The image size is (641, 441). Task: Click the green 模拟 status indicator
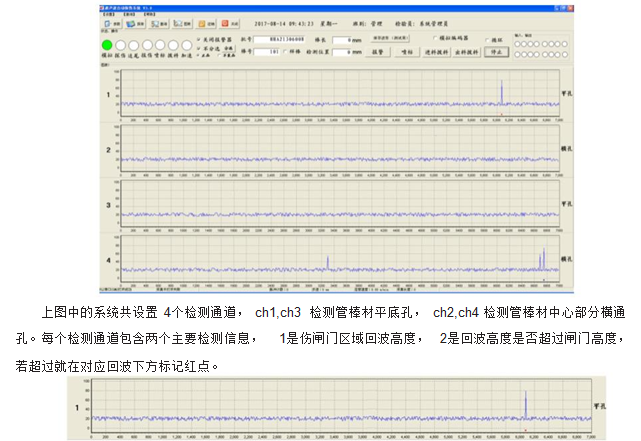click(107, 45)
